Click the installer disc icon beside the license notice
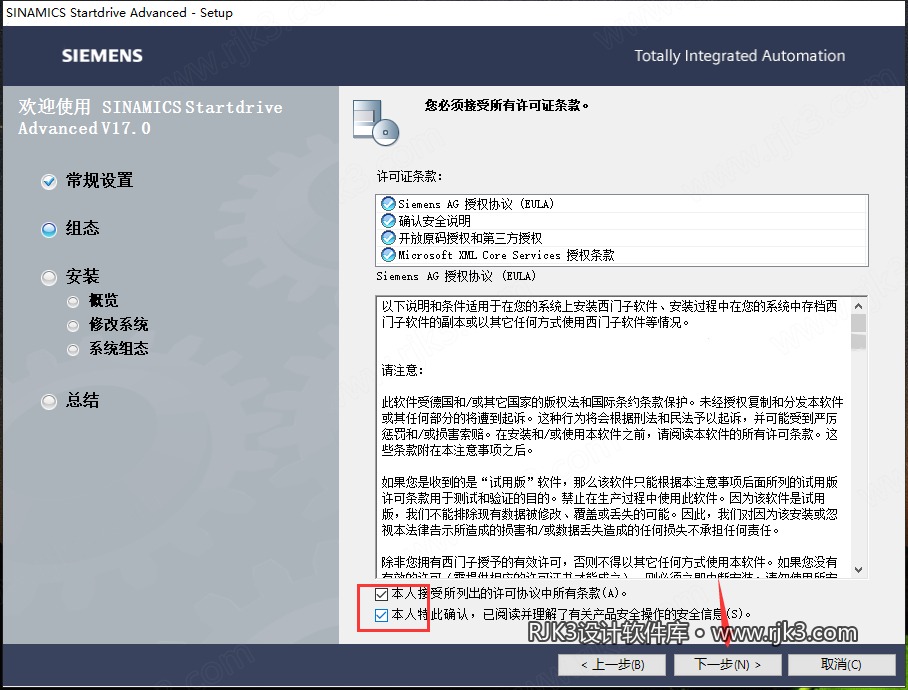This screenshot has width=908, height=690. [x=376, y=122]
